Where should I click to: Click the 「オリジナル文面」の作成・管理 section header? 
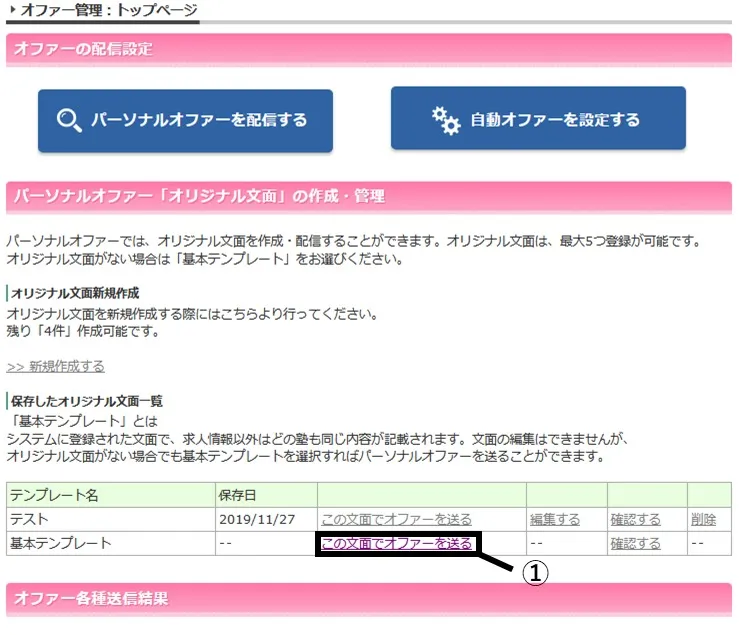point(369,196)
